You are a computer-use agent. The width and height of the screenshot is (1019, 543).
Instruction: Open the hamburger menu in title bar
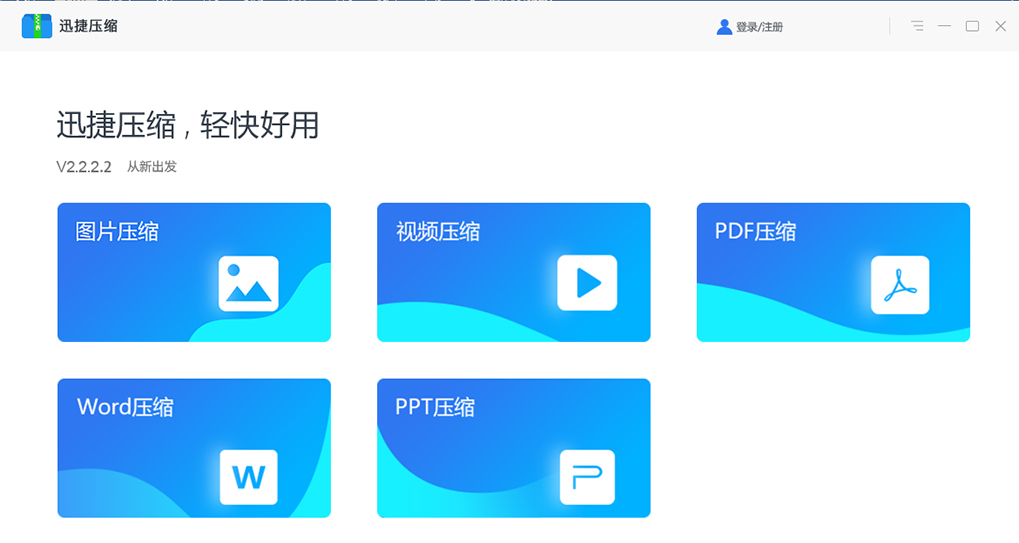coord(917,26)
